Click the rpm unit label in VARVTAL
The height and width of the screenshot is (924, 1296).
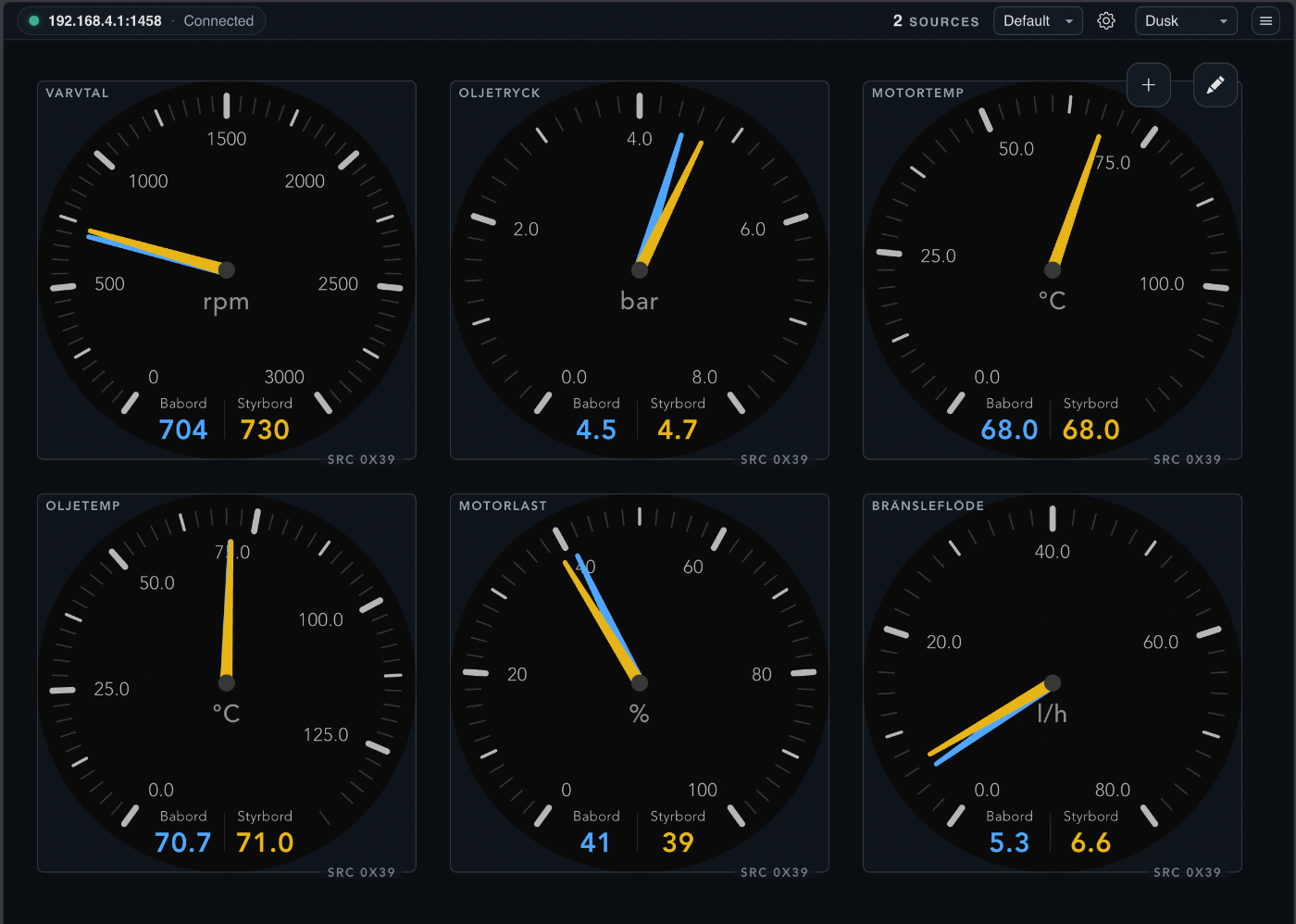[226, 303]
